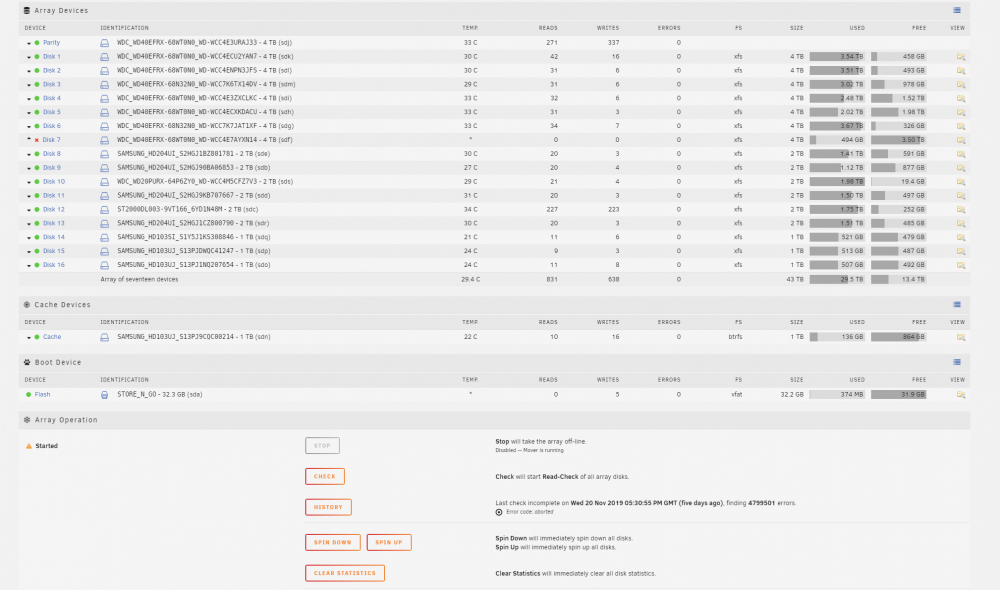Click the red X status on Disk 7
The width and height of the screenshot is (1000, 590).
tap(37, 140)
